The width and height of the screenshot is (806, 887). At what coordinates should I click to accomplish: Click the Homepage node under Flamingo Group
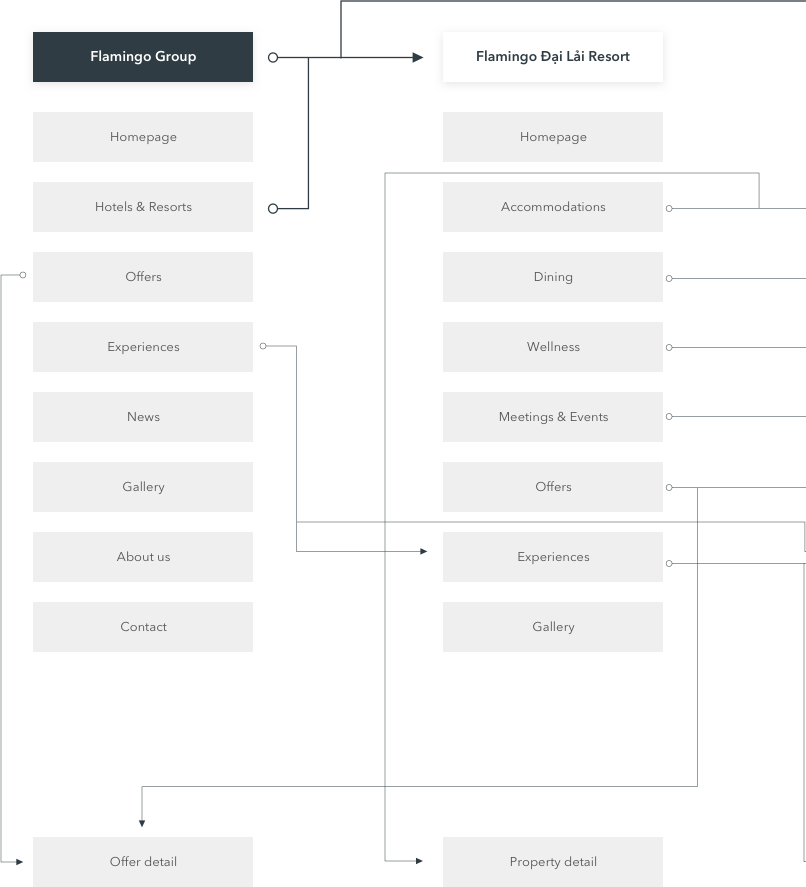click(x=143, y=137)
